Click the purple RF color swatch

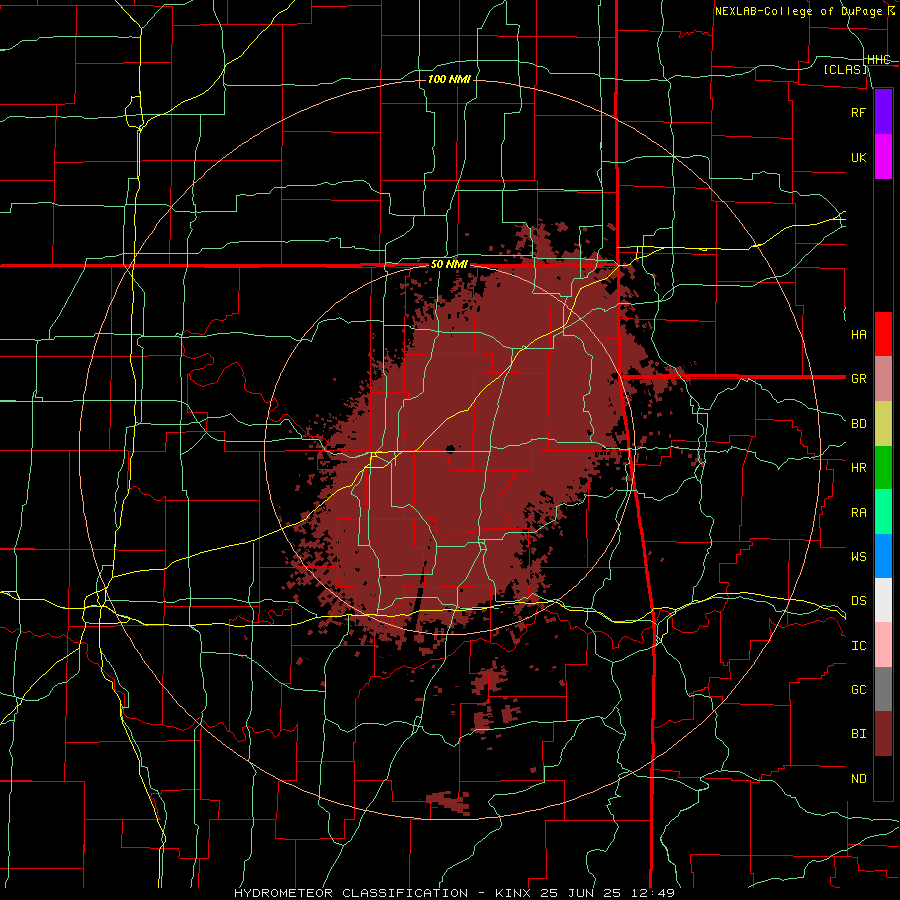click(883, 112)
